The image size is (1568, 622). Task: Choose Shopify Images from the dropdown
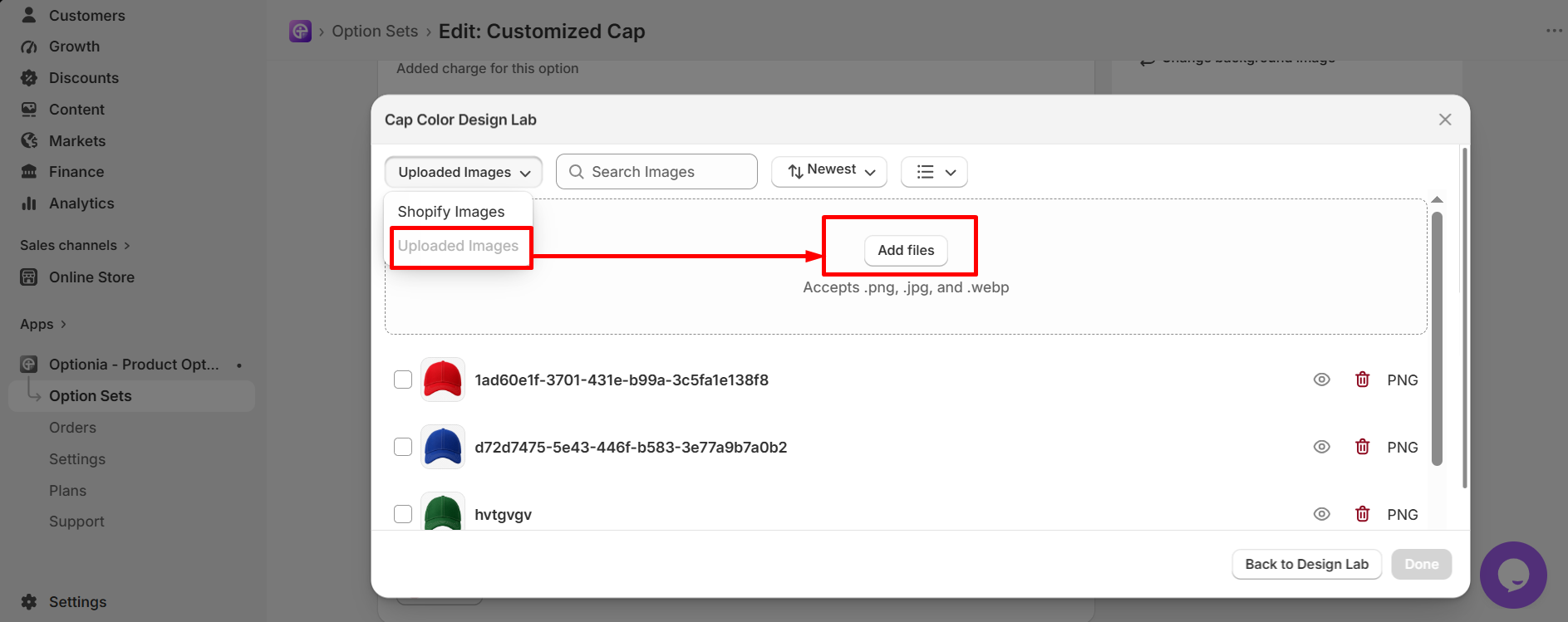pyautogui.click(x=451, y=212)
